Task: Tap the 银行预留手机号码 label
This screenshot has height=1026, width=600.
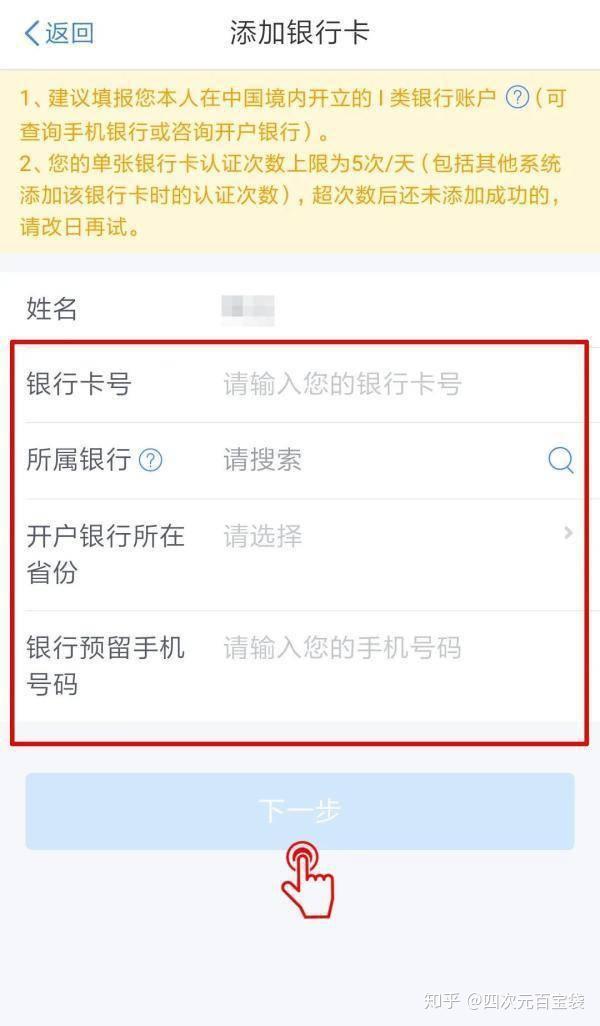Action: [105, 666]
